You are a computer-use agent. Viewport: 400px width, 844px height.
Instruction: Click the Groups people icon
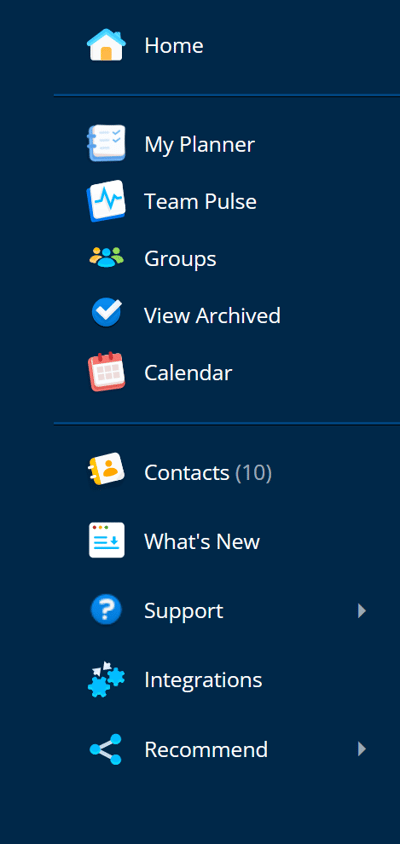coord(106,258)
